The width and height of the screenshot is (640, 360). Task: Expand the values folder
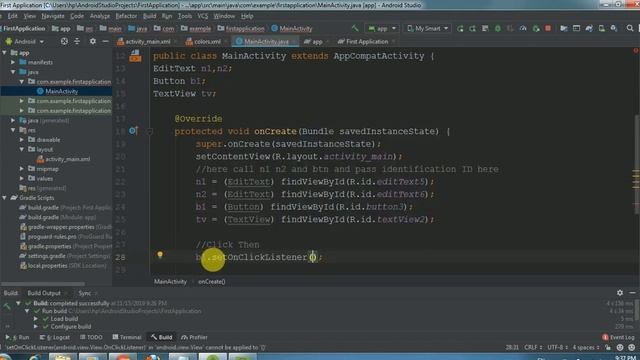22,178
